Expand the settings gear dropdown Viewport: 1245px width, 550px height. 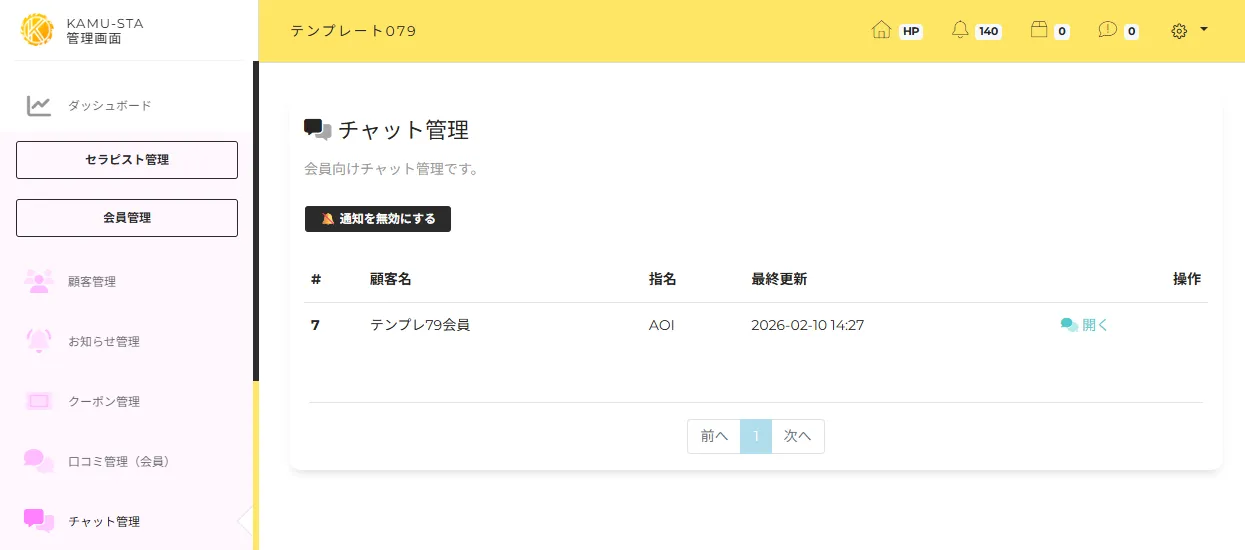(1189, 31)
